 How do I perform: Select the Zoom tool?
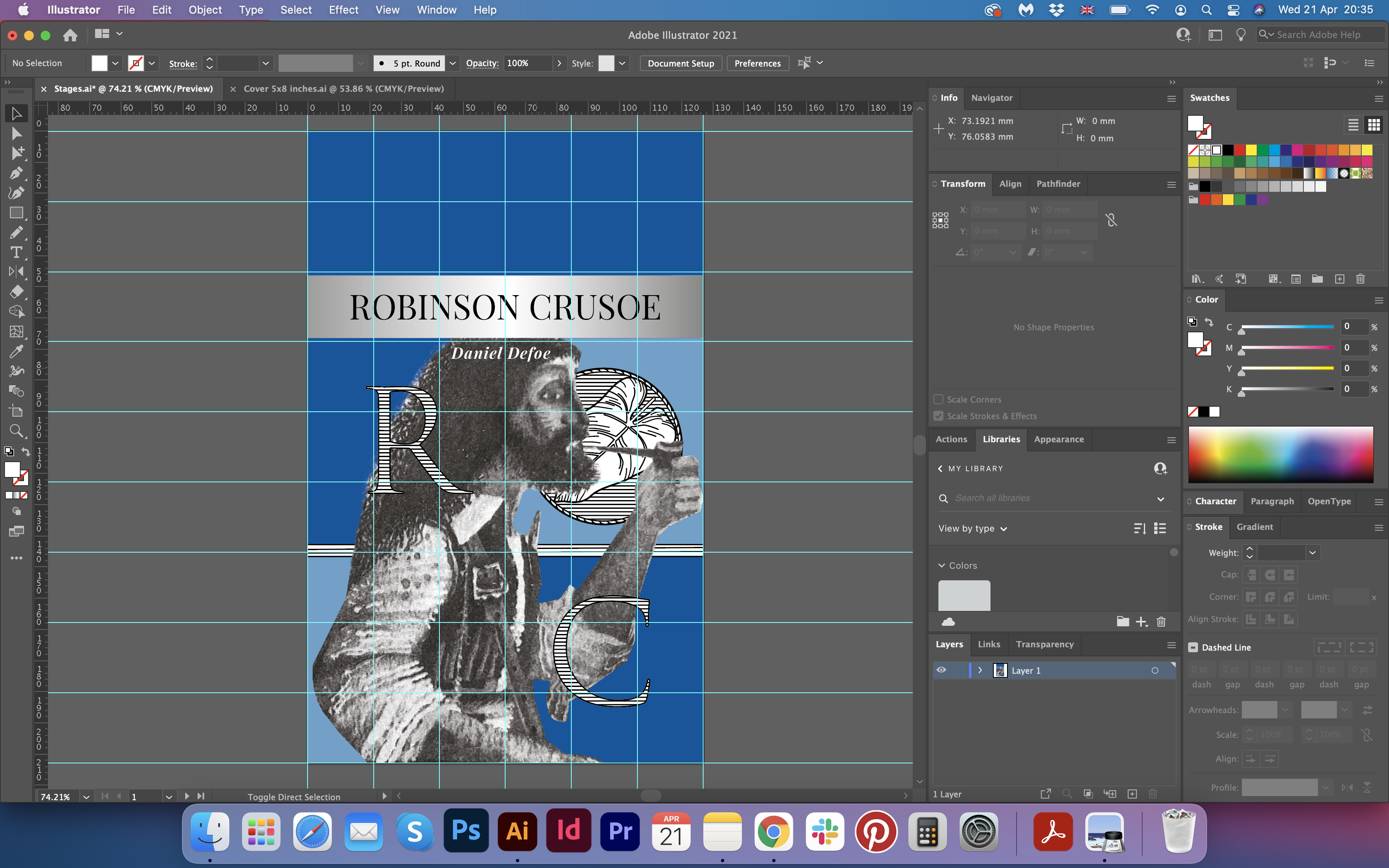(16, 431)
